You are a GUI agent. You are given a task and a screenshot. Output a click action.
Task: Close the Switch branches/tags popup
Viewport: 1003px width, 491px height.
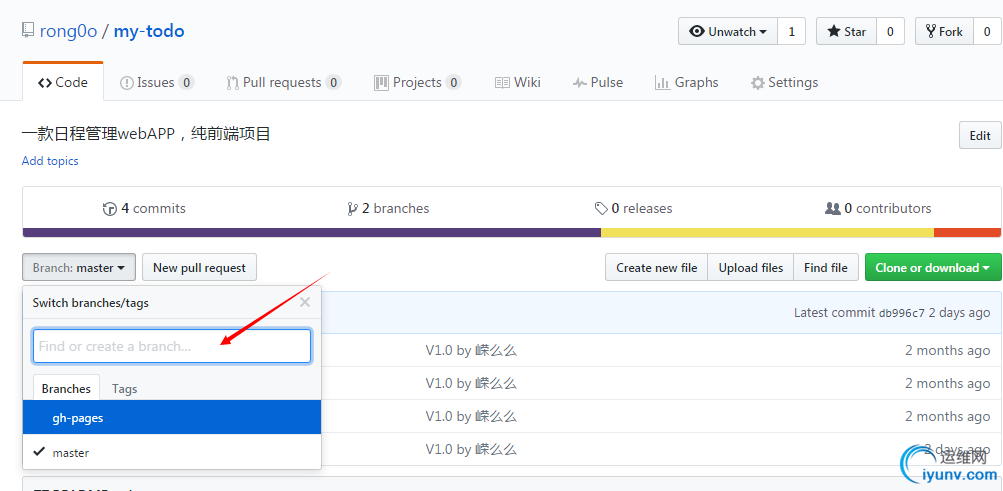[305, 302]
